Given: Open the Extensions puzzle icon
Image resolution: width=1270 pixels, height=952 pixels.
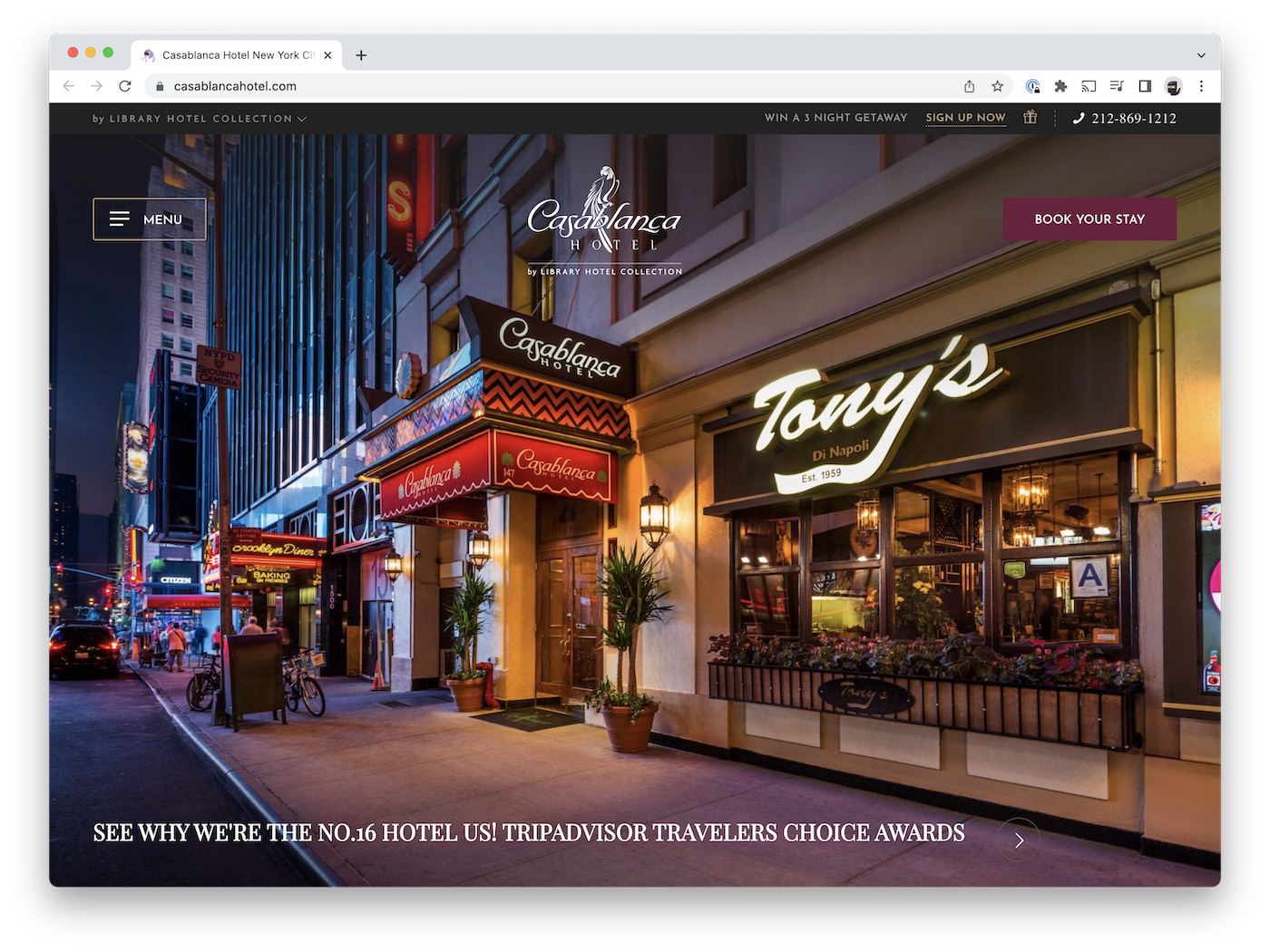Looking at the screenshot, I should (x=1060, y=86).
